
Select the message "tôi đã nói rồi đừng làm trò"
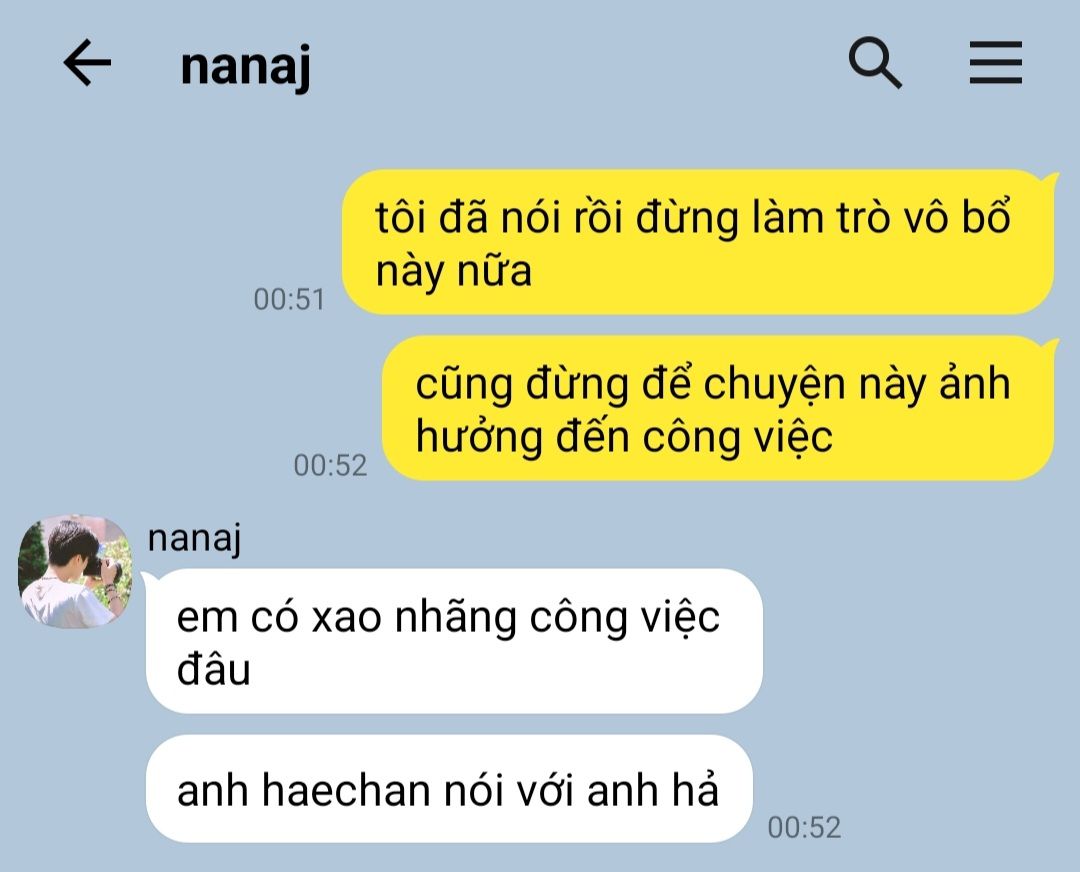pyautogui.click(x=698, y=242)
